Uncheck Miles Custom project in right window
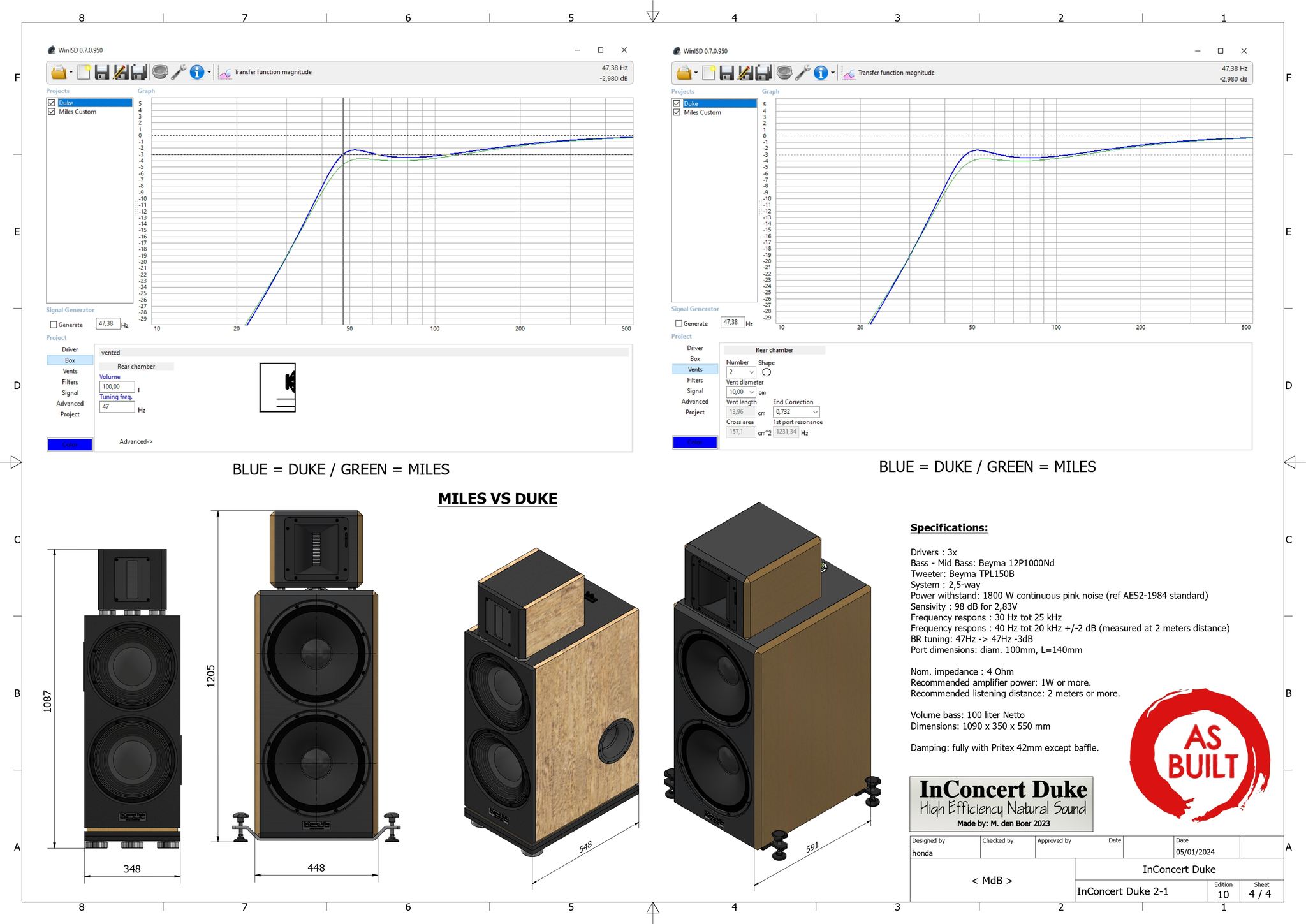1306x924 pixels. click(x=677, y=112)
